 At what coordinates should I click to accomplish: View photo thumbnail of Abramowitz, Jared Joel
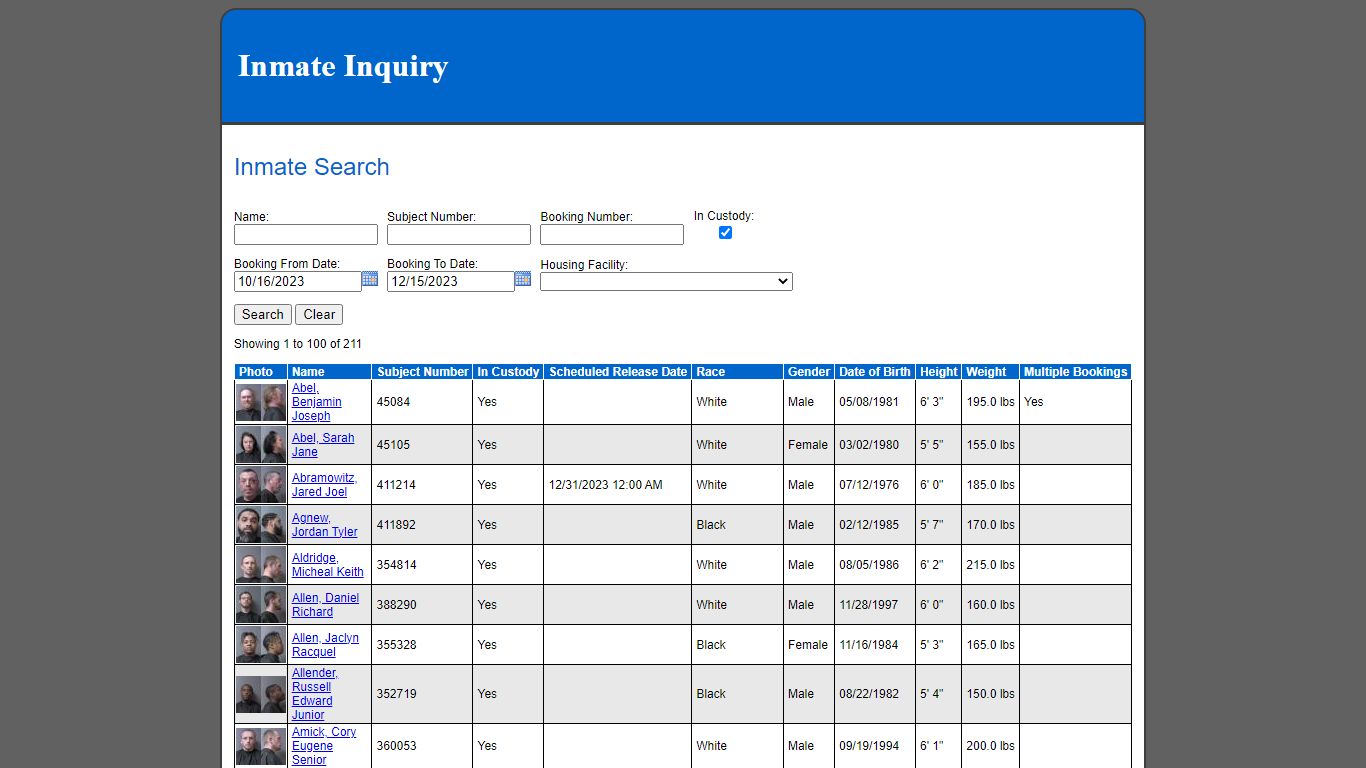point(261,485)
